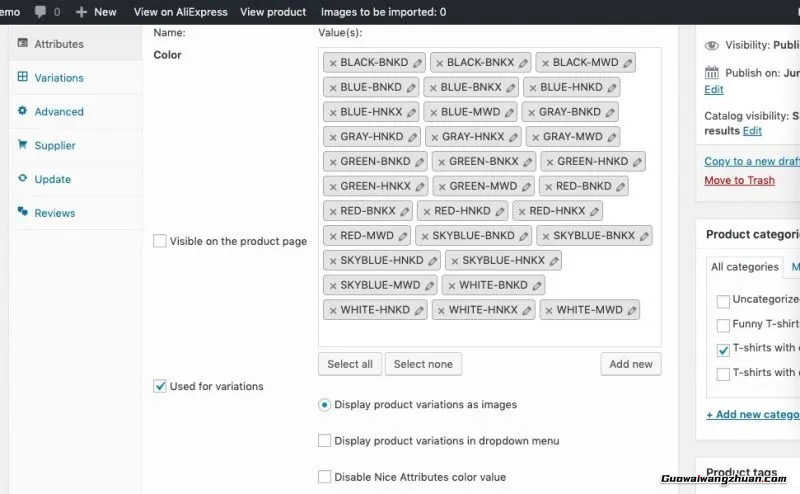Switch to the All categories tab
This screenshot has width=800, height=494.
tap(744, 267)
